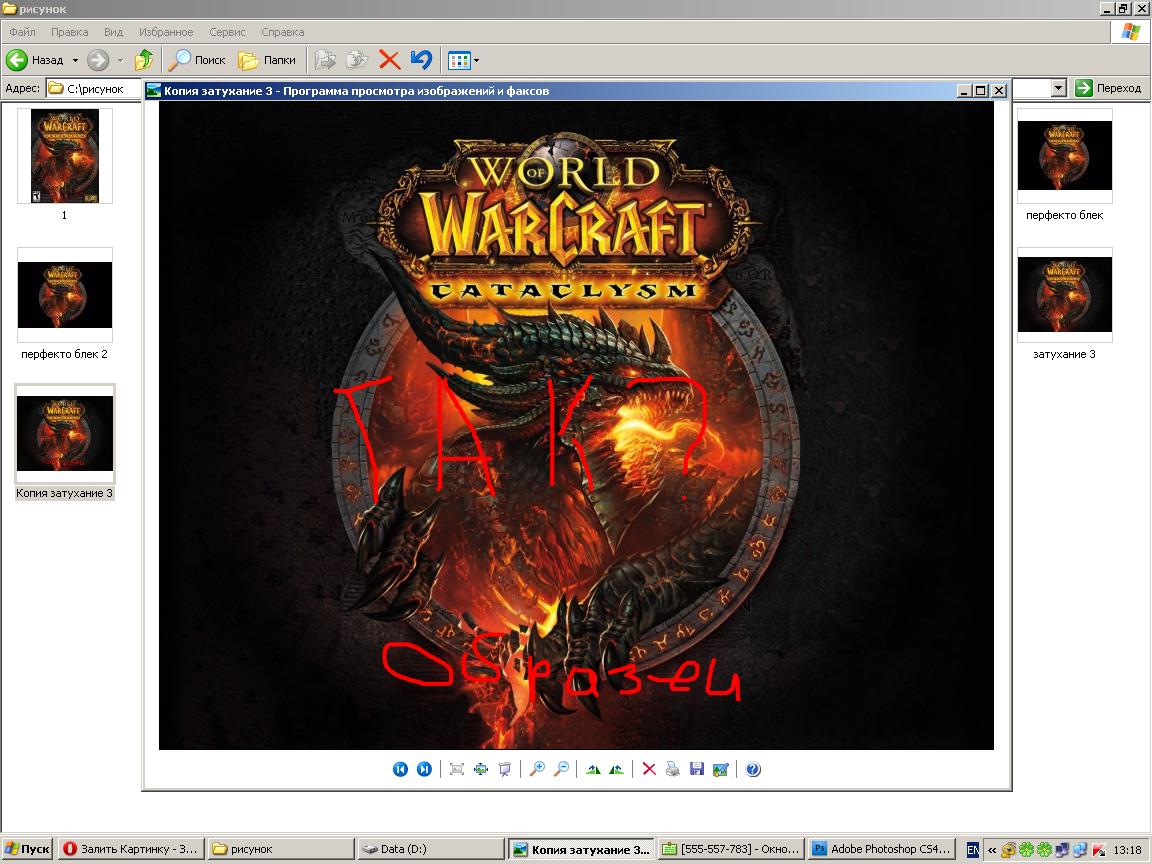1152x864 pixels.
Task: Open the Сервис menu
Action: pos(227,32)
